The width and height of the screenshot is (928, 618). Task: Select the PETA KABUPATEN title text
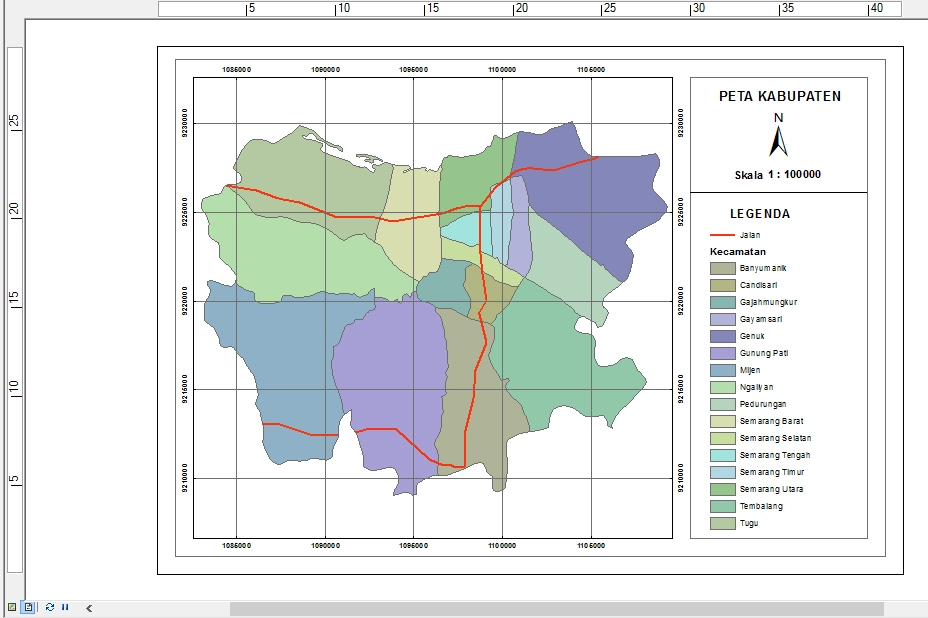pyautogui.click(x=779, y=97)
